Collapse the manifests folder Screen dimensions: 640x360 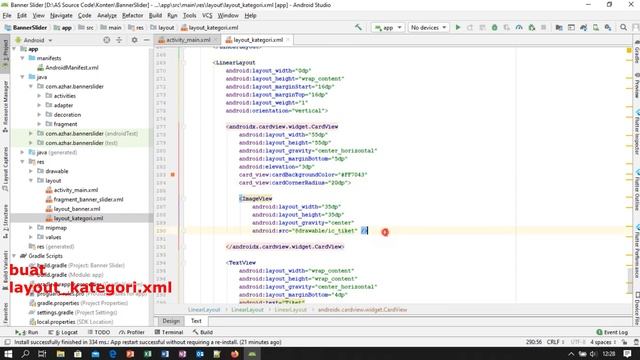tap(22, 58)
